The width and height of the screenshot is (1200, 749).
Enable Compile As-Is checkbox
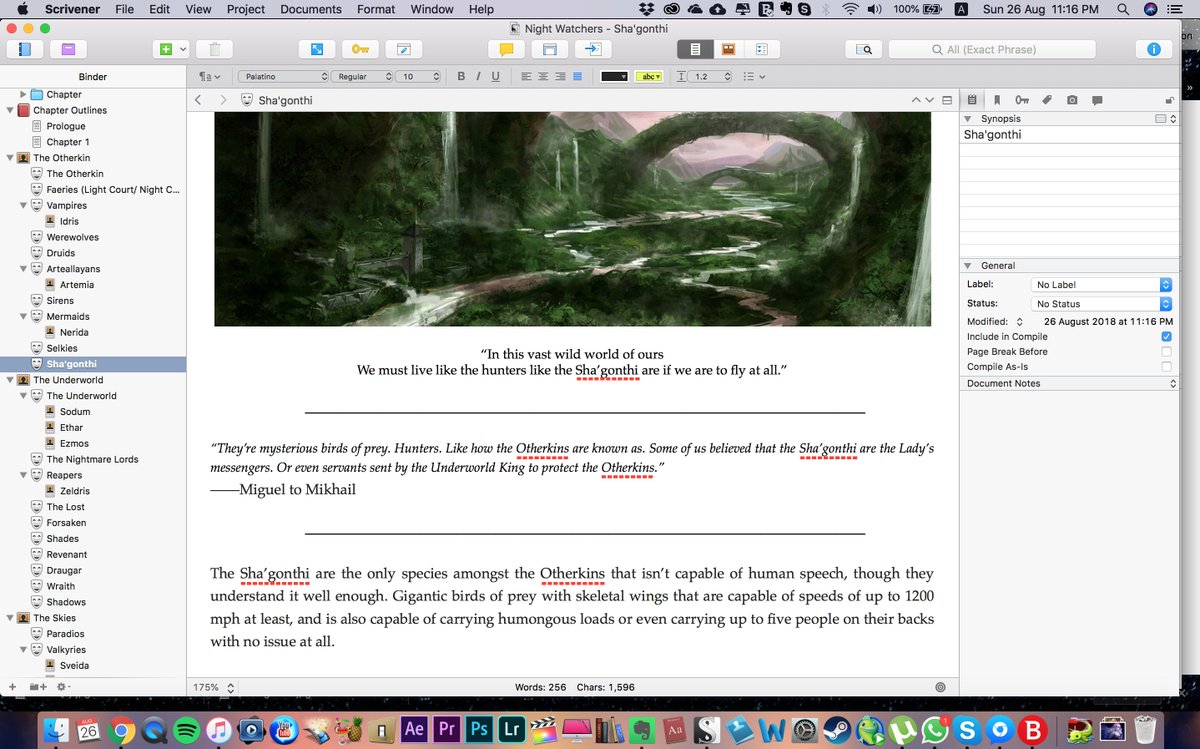tap(1166, 367)
